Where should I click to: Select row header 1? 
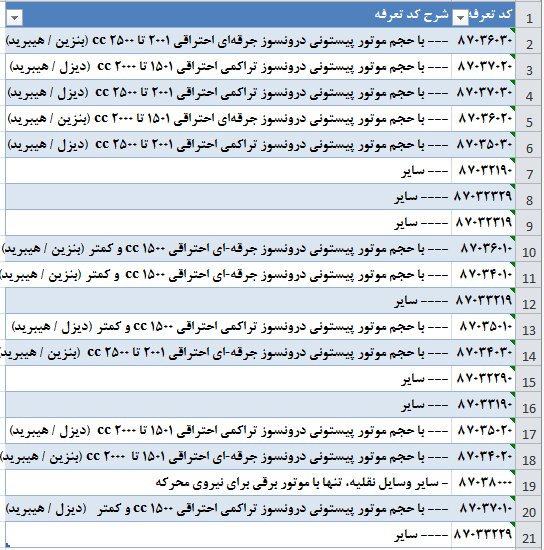[x=529, y=15]
